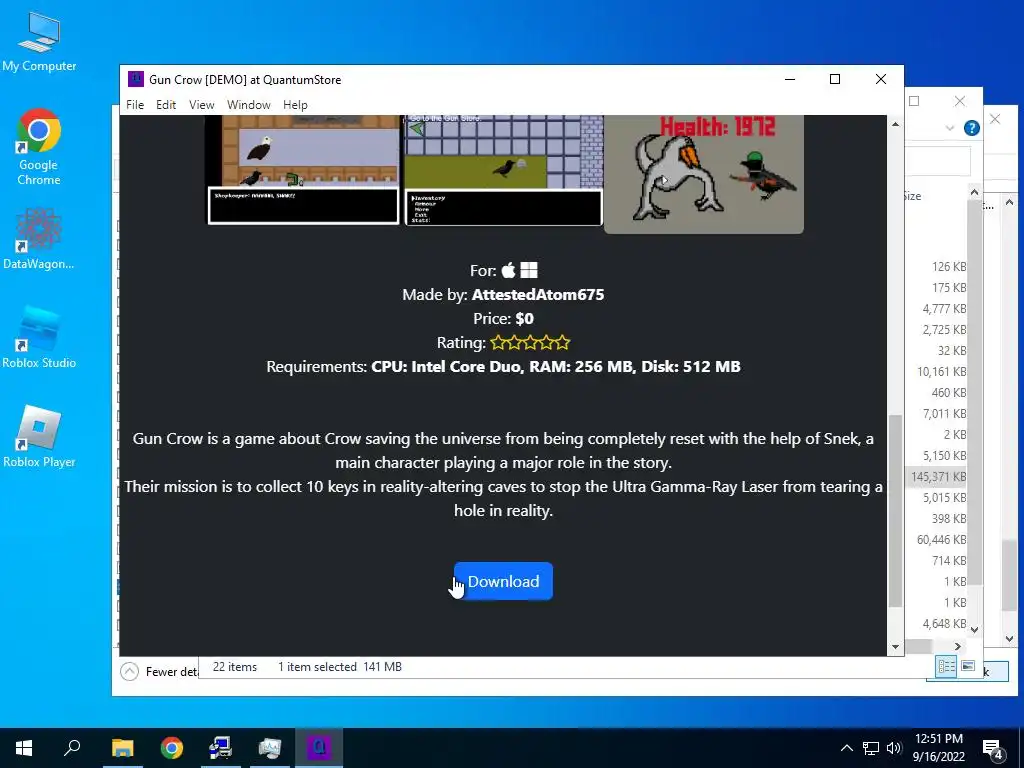Click the AttestedAtom675 author name
The width and height of the screenshot is (1024, 768).
click(538, 295)
